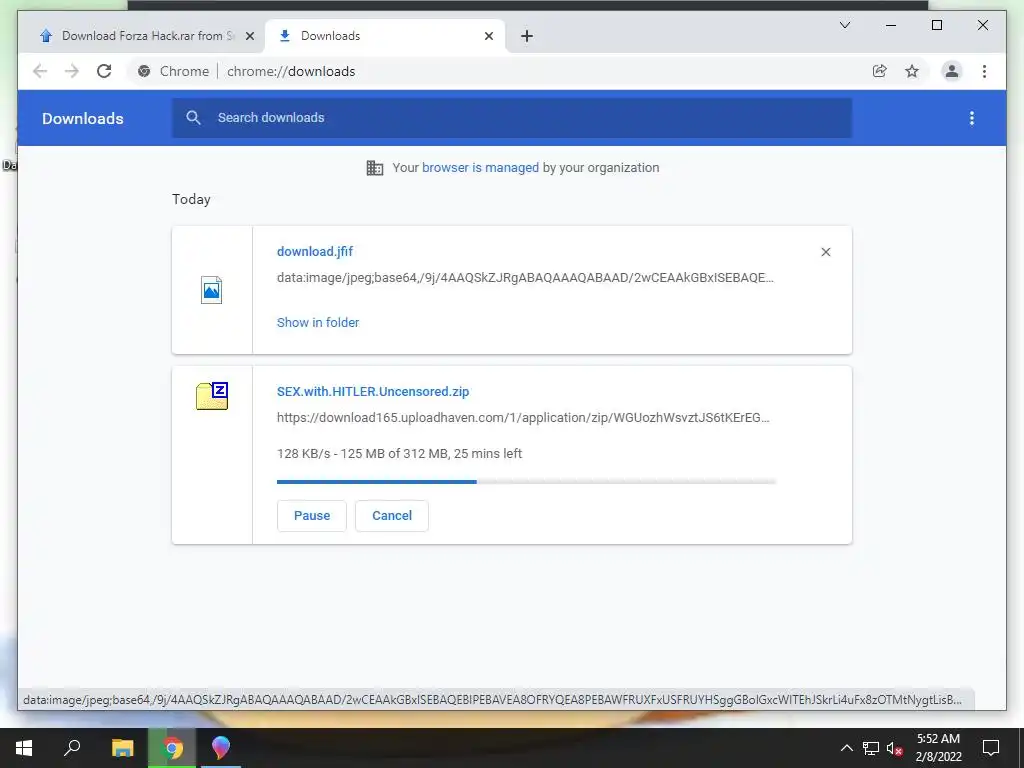Click the uploadhaven.com source URL text
This screenshot has height=768, width=1024.
(x=523, y=417)
